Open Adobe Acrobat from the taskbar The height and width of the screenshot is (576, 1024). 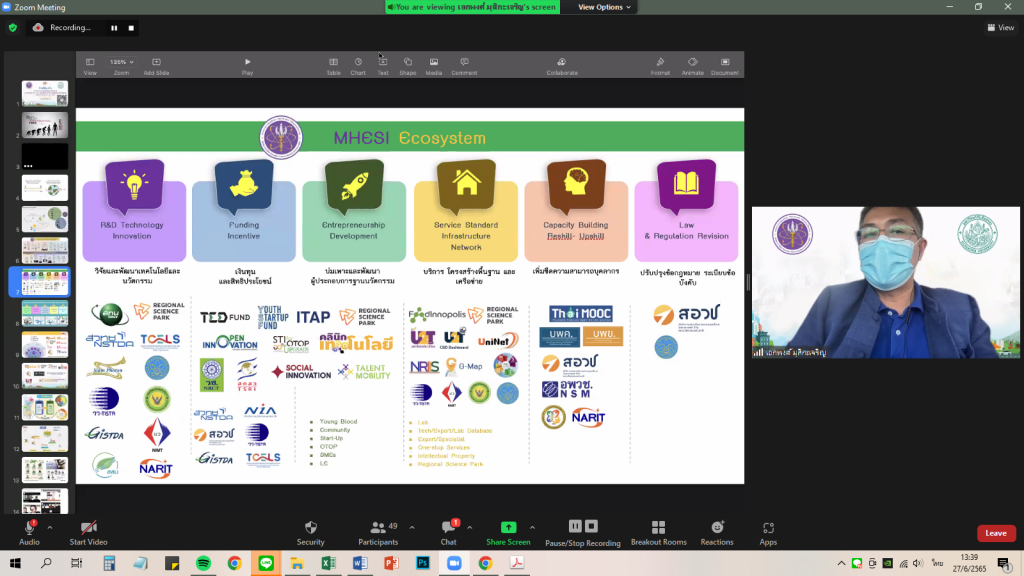tap(517, 563)
